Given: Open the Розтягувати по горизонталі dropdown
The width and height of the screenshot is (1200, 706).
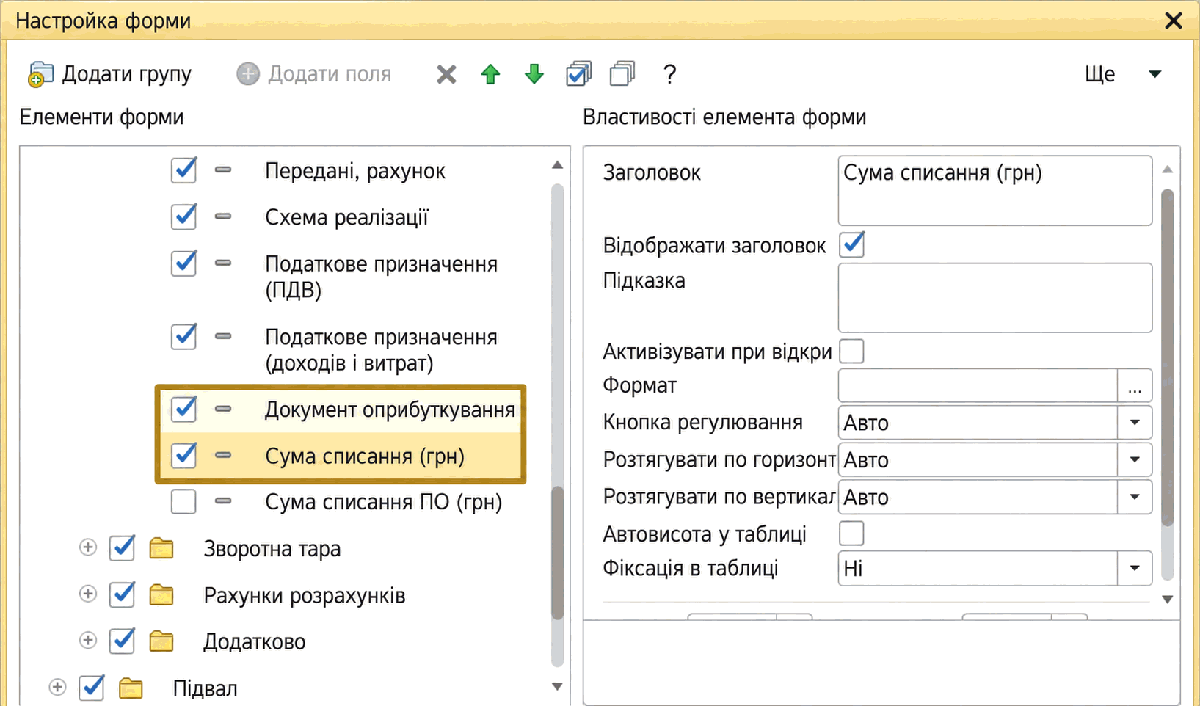Looking at the screenshot, I should click(x=1134, y=460).
